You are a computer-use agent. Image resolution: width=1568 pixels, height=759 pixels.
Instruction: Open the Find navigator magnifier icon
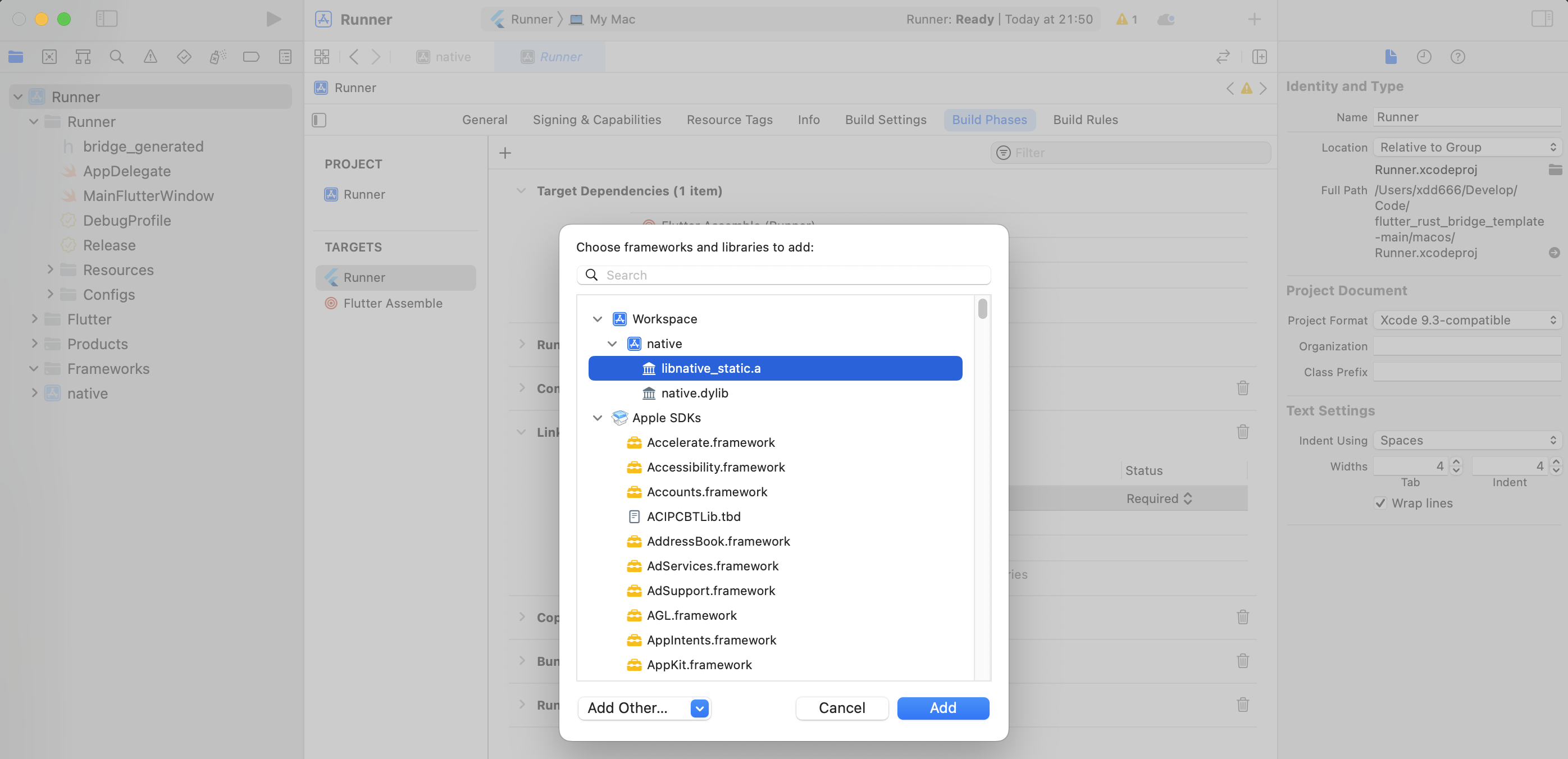point(116,57)
